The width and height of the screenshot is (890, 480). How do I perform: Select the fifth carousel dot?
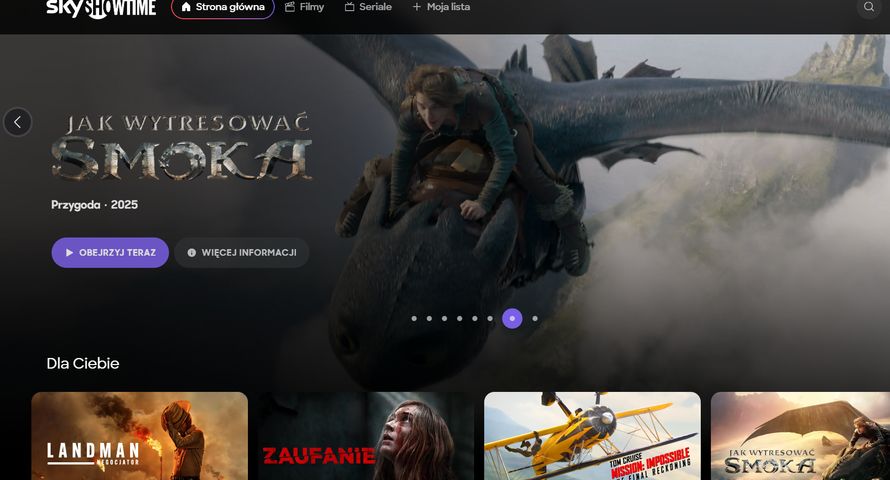pos(475,318)
